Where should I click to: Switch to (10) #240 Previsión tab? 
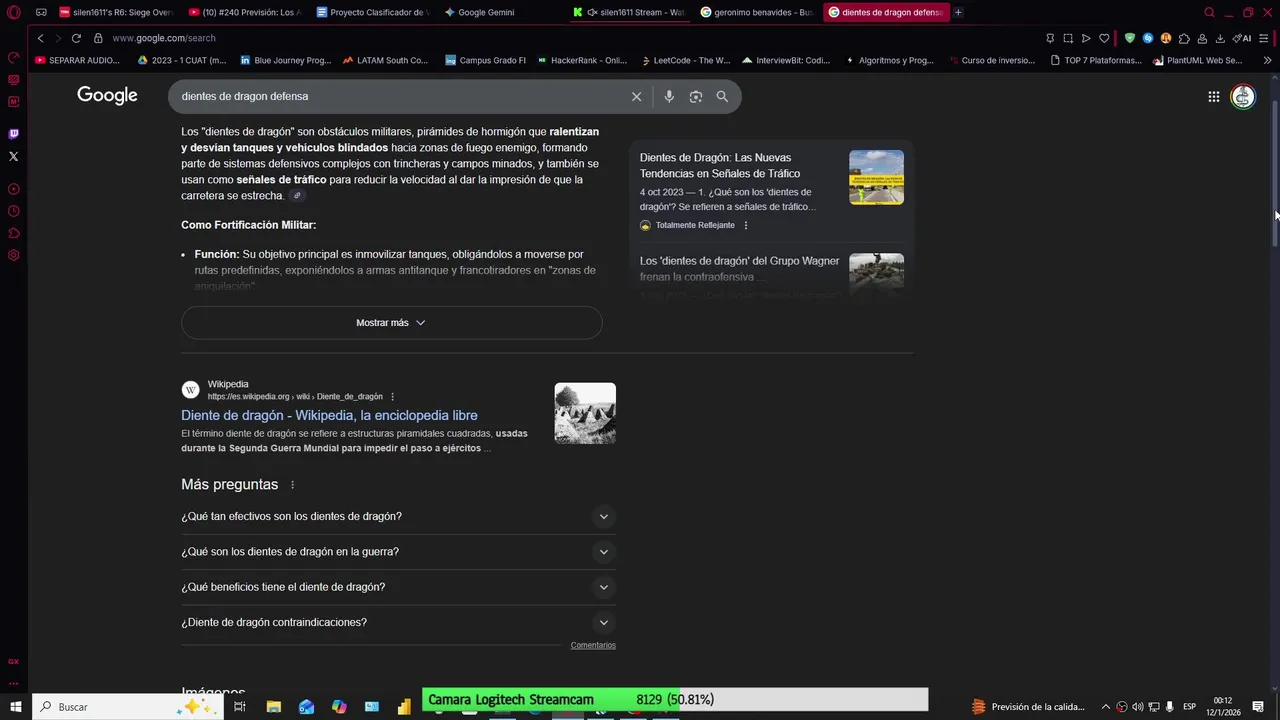point(245,13)
